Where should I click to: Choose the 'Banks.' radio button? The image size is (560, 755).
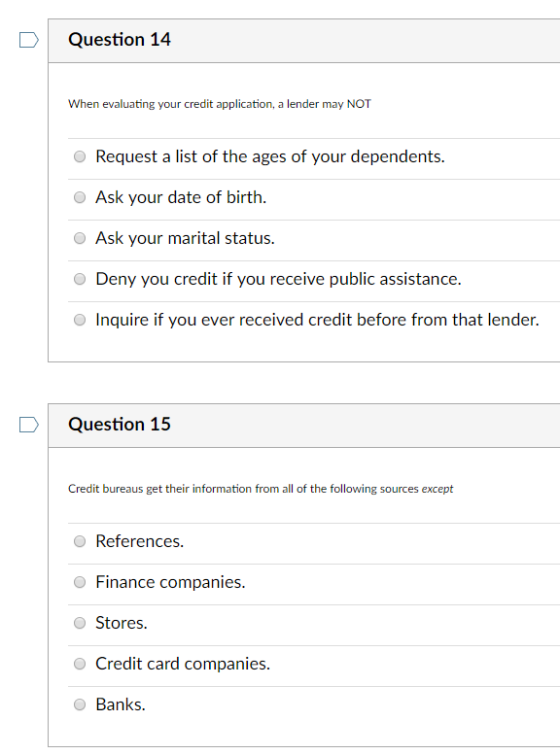point(79,705)
